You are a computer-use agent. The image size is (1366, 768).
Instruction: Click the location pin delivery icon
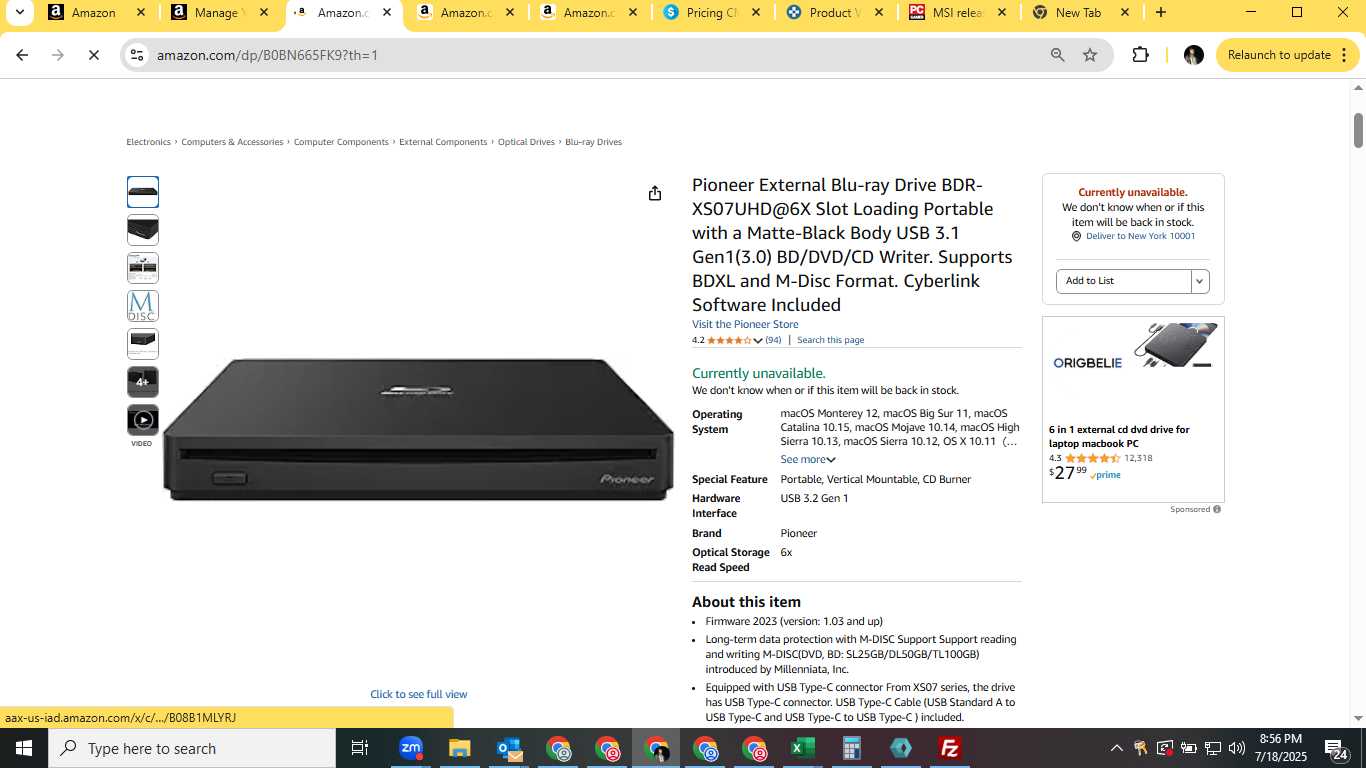point(1076,237)
